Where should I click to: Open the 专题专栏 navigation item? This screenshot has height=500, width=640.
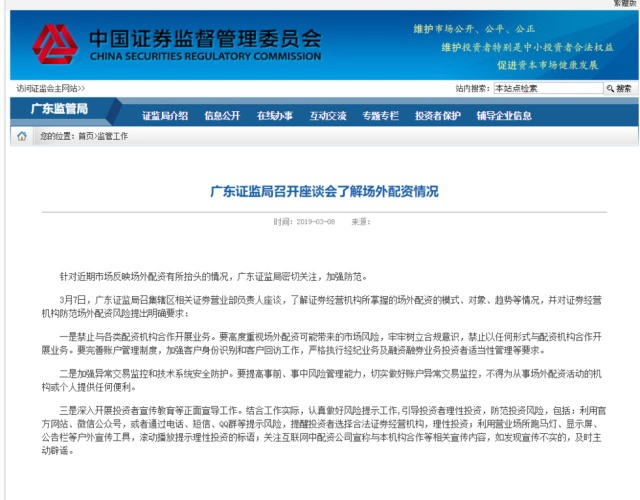coord(381,115)
